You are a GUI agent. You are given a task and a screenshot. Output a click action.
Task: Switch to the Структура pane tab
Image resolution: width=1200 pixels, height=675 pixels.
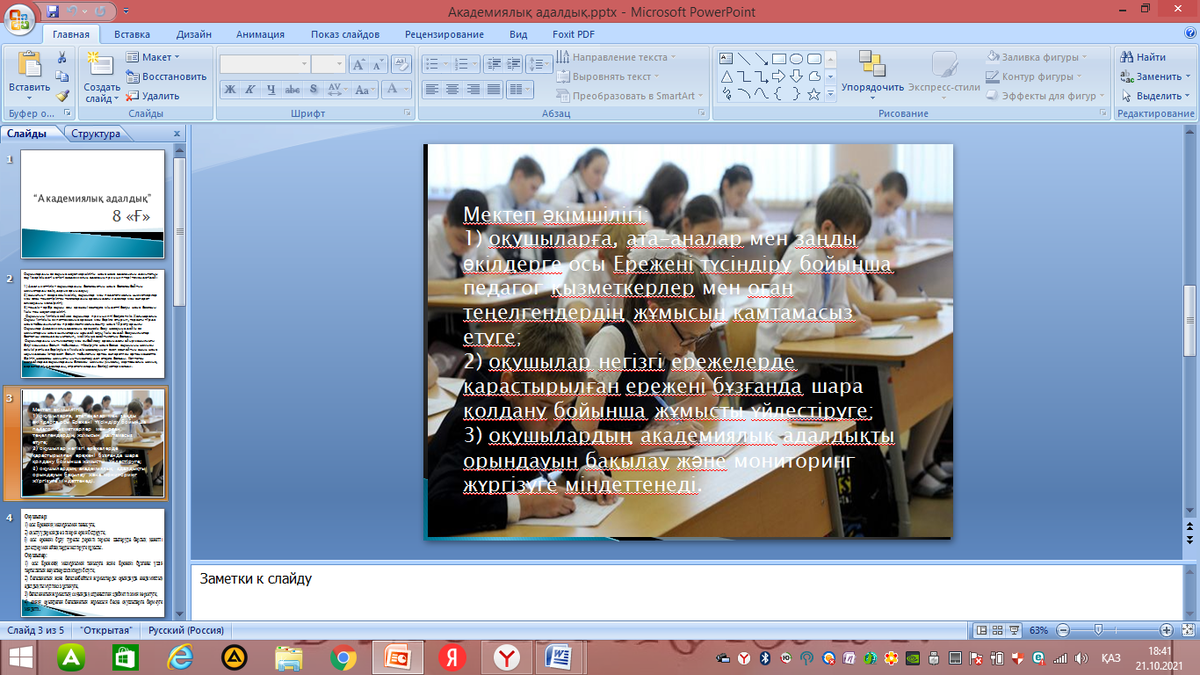(x=96, y=134)
